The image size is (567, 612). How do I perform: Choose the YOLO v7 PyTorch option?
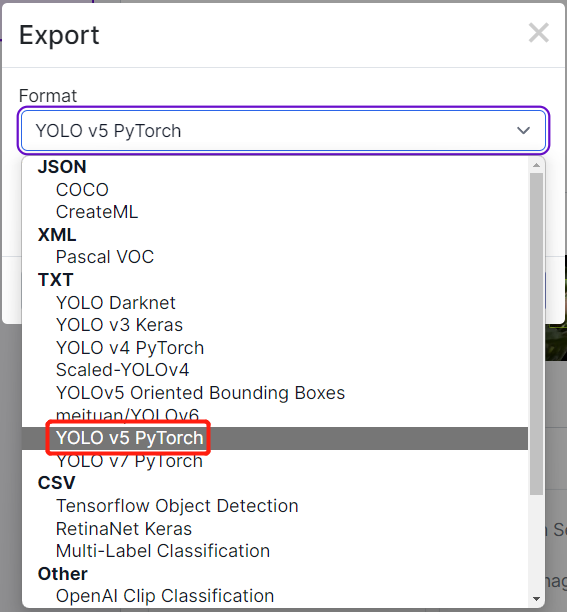275,461
